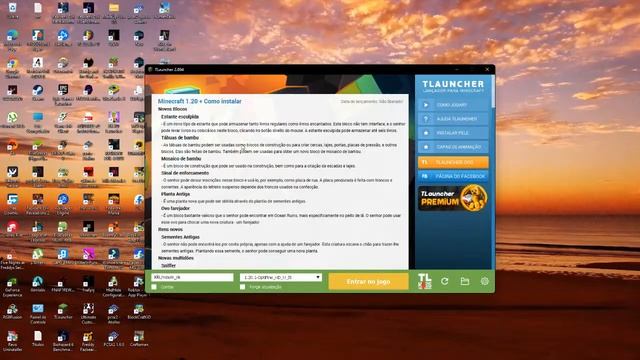Image resolution: width=640 pixels, height=360 pixels.
Task: Click the 'Novos Blocos' section heading
Action: tap(172, 109)
